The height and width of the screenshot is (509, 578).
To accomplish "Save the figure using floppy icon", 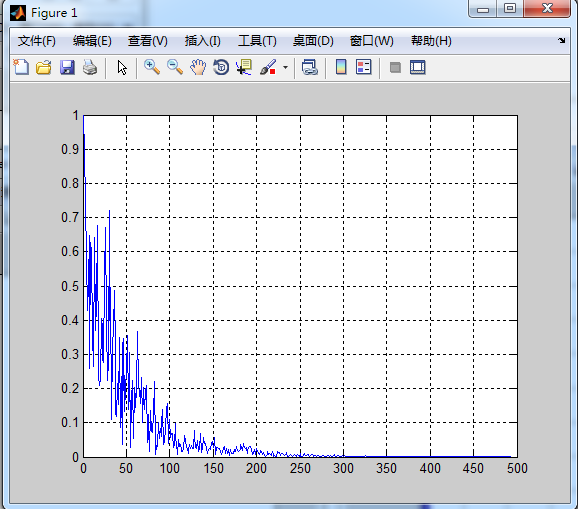I will (67, 68).
